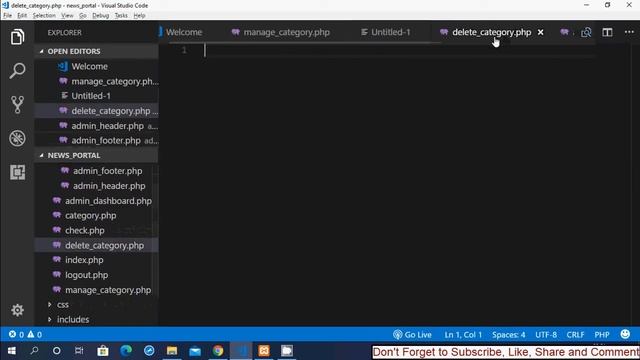Open the Search view in activity bar
This screenshot has width=640, height=360.
point(17,71)
